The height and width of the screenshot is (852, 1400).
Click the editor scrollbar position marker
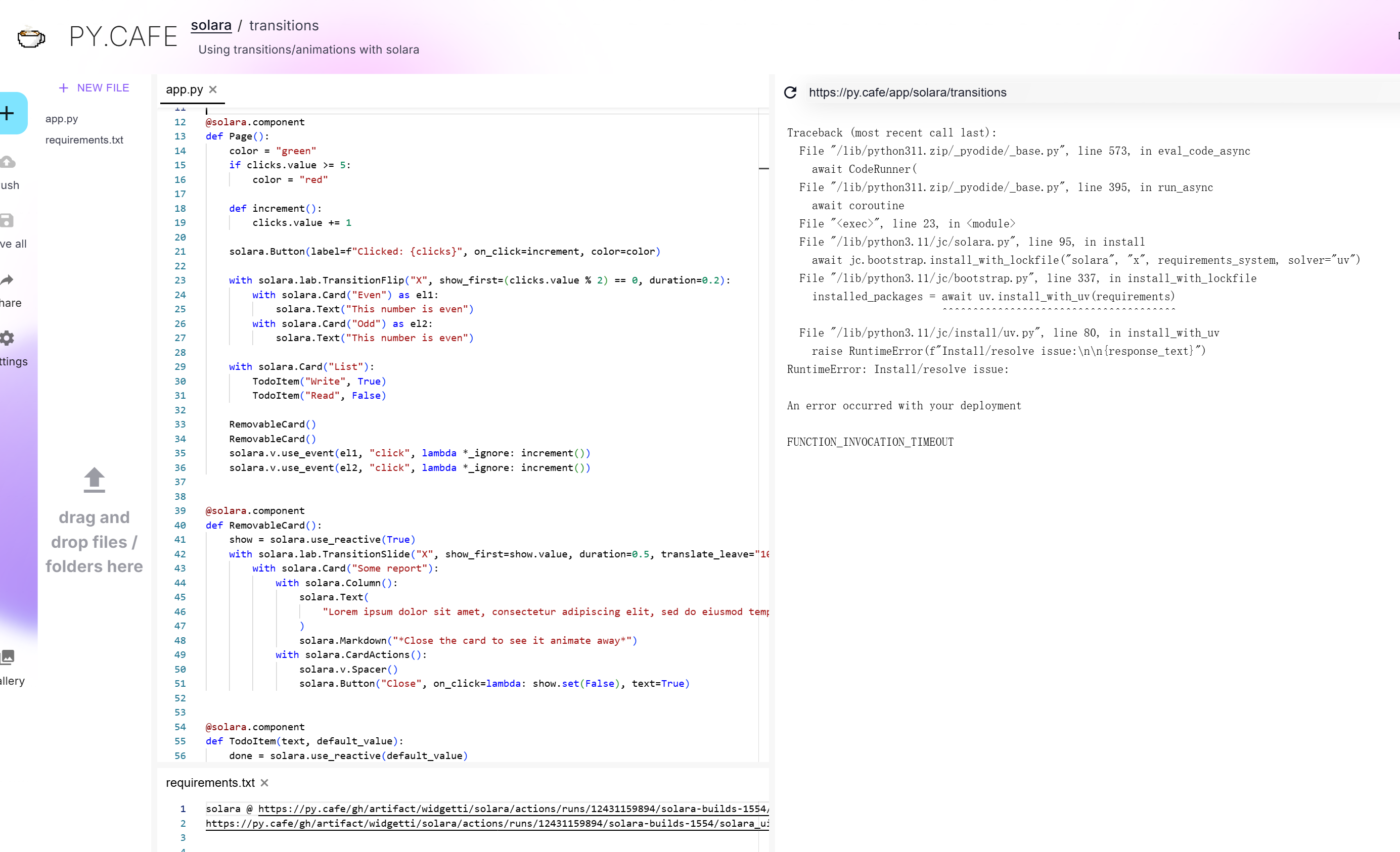[763, 169]
